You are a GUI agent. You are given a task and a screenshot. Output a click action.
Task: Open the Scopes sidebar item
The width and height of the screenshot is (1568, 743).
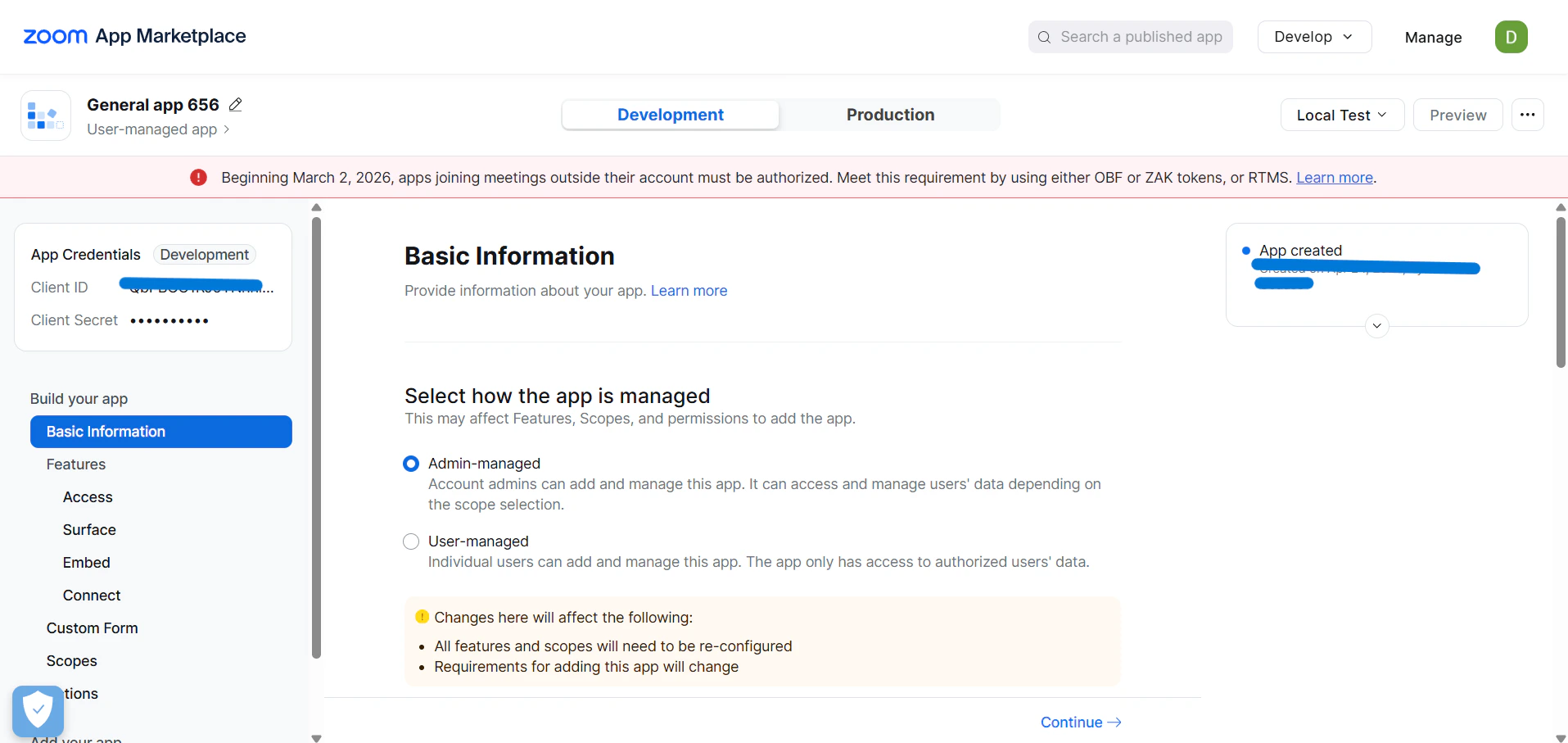coord(72,661)
